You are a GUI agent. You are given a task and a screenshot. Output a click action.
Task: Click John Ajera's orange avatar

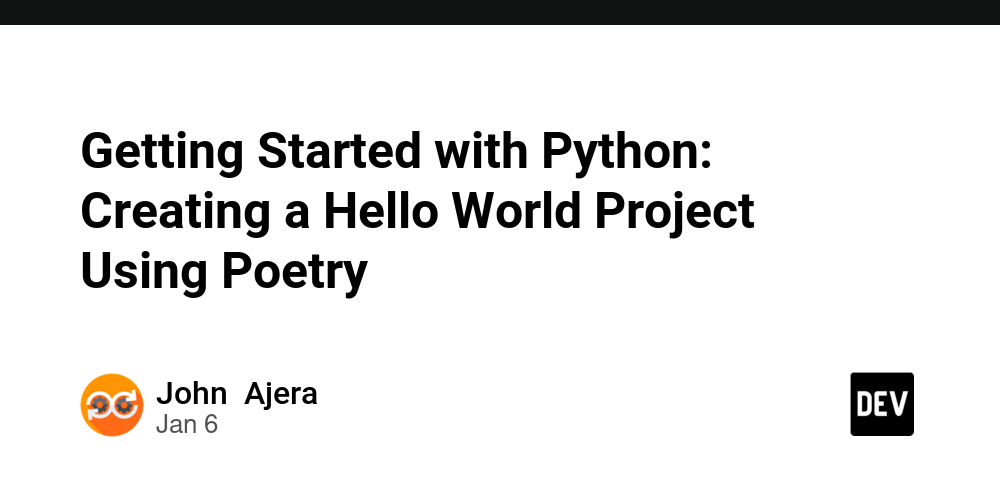click(112, 404)
